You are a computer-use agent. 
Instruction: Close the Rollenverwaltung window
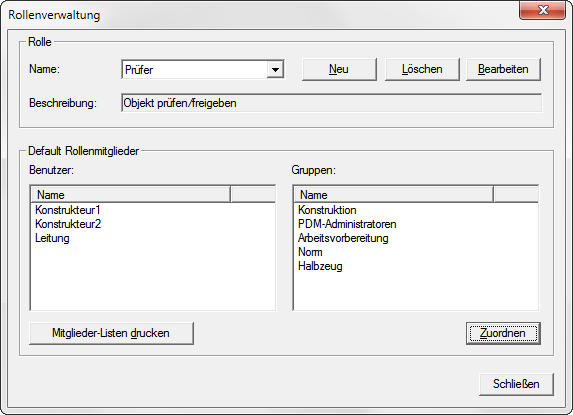coord(543,10)
